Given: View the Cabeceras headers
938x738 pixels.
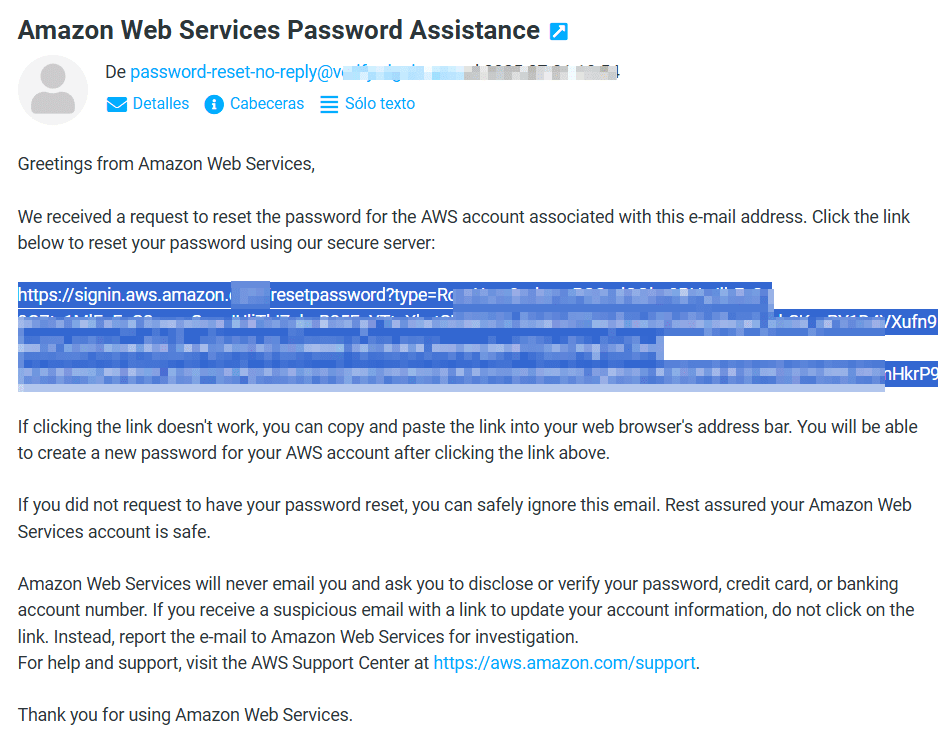Looking at the screenshot, I should 267,103.
